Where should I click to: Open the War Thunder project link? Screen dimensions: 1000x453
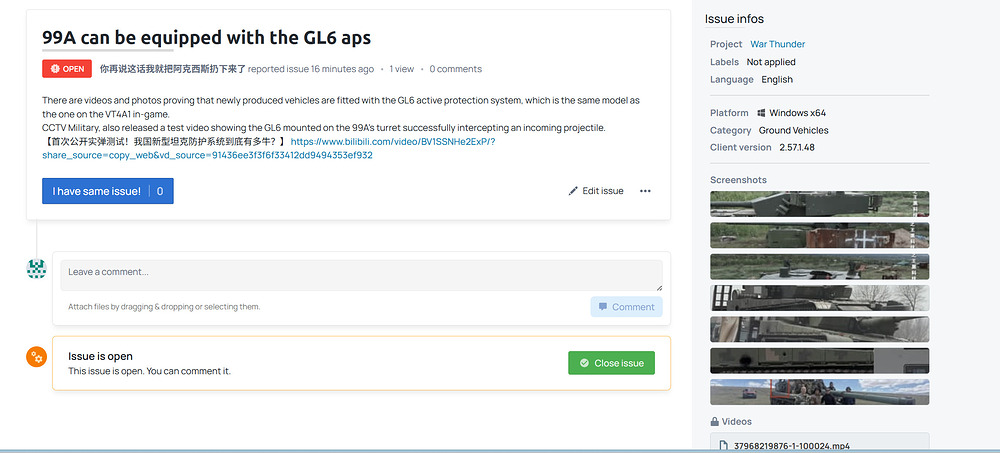(x=777, y=44)
